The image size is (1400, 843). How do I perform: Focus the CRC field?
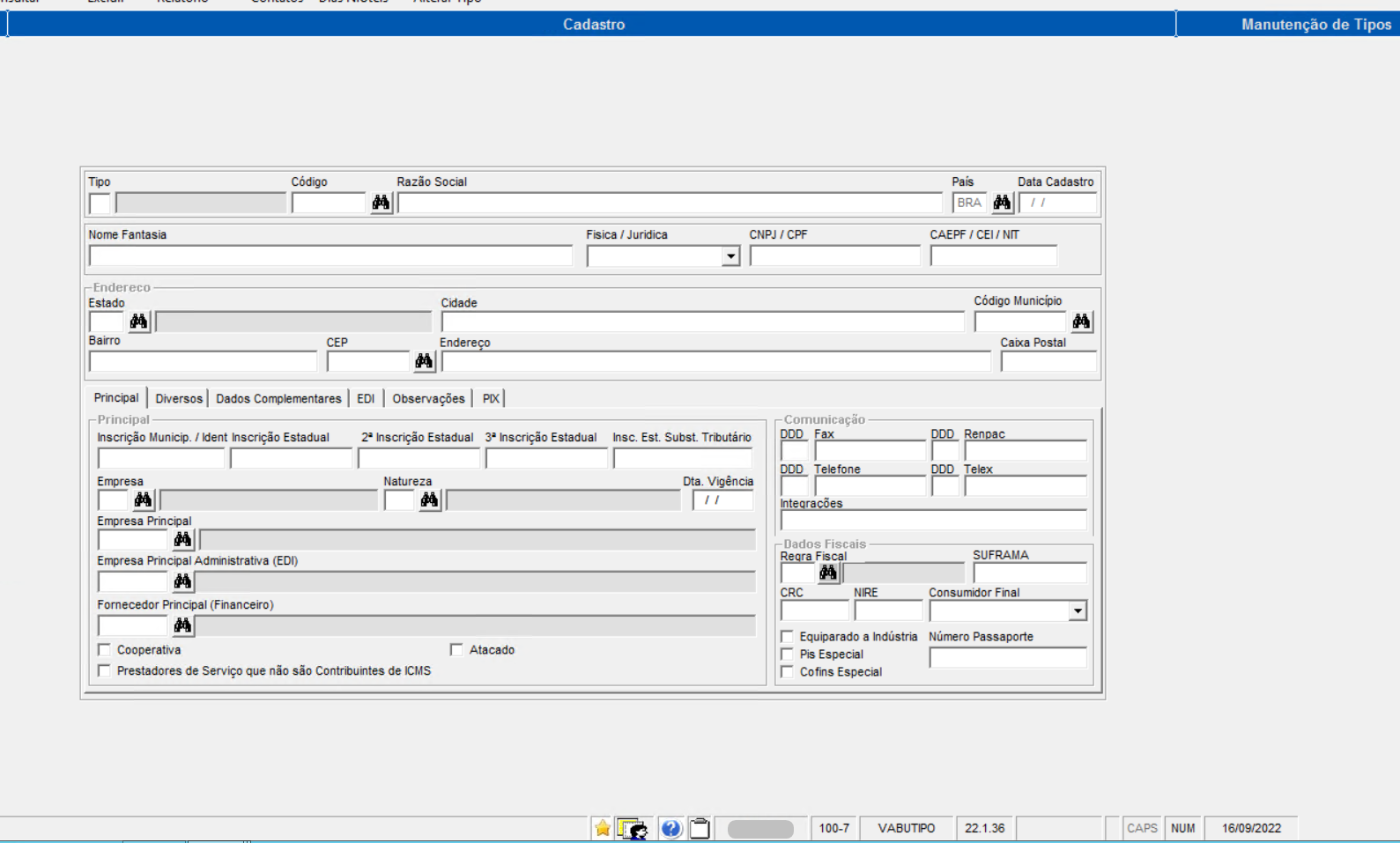coord(815,610)
